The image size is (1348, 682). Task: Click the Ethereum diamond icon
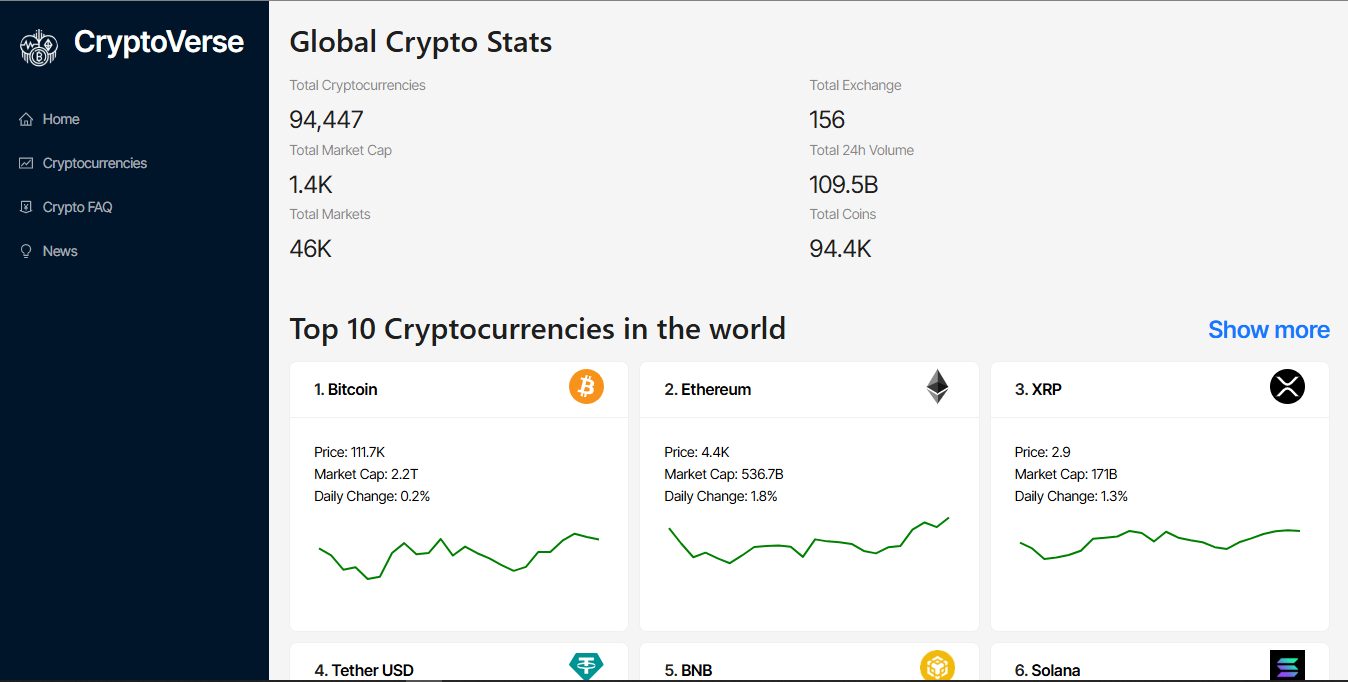point(937,387)
